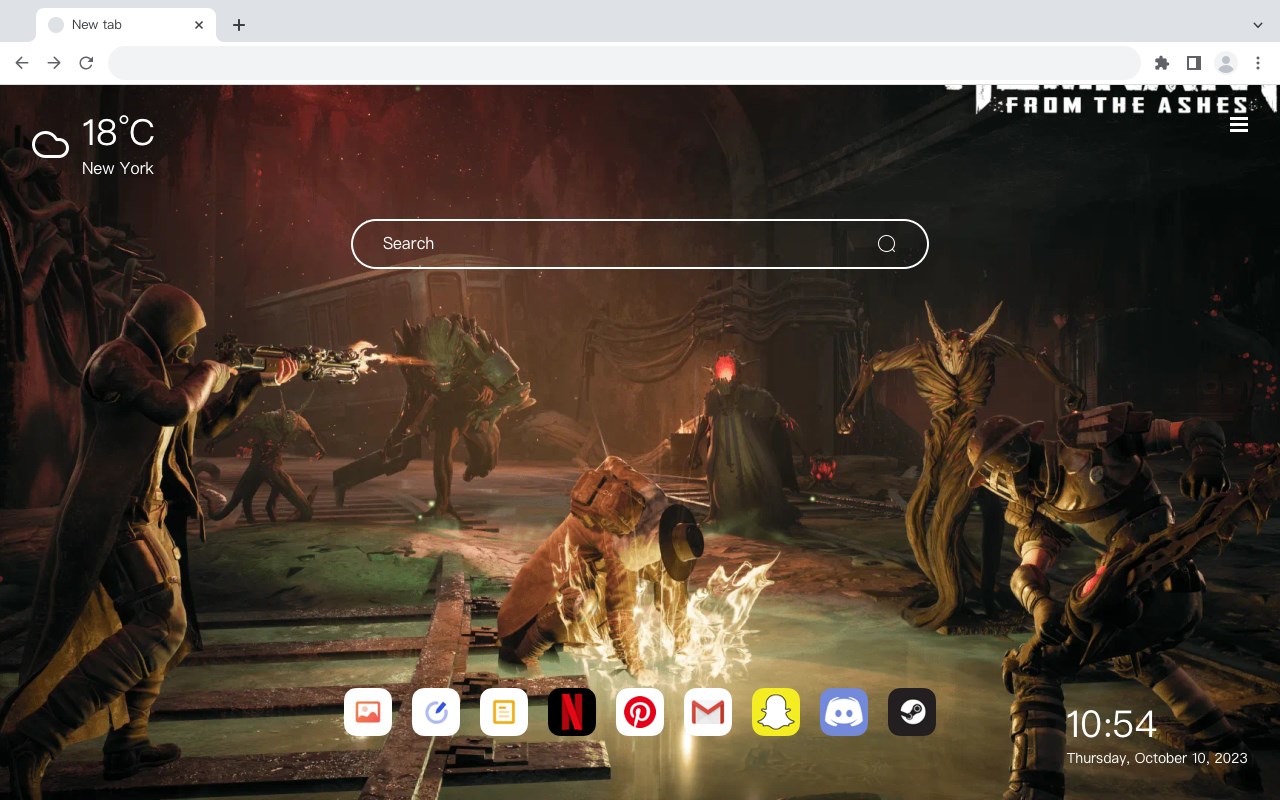Open the yellow notes shortcut icon
Viewport: 1280px width, 800px height.
[x=504, y=712]
